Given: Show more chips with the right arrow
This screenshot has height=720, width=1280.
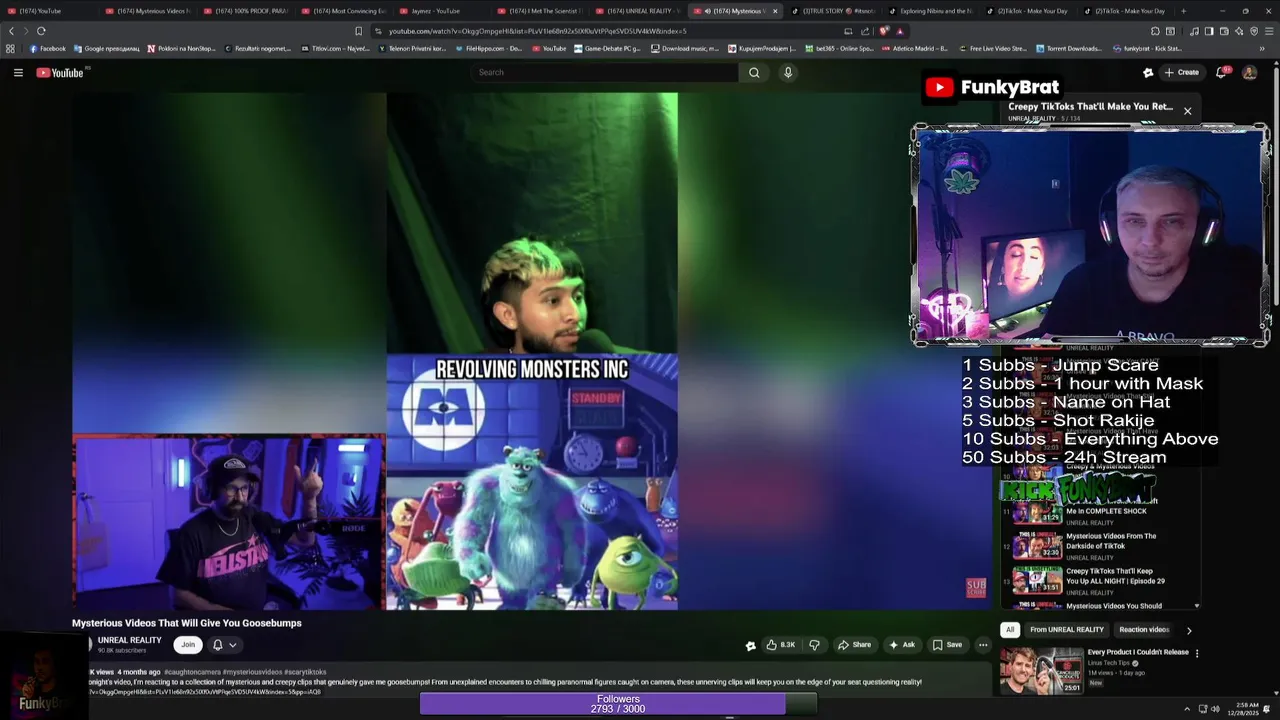Looking at the screenshot, I should pyautogui.click(x=1189, y=630).
